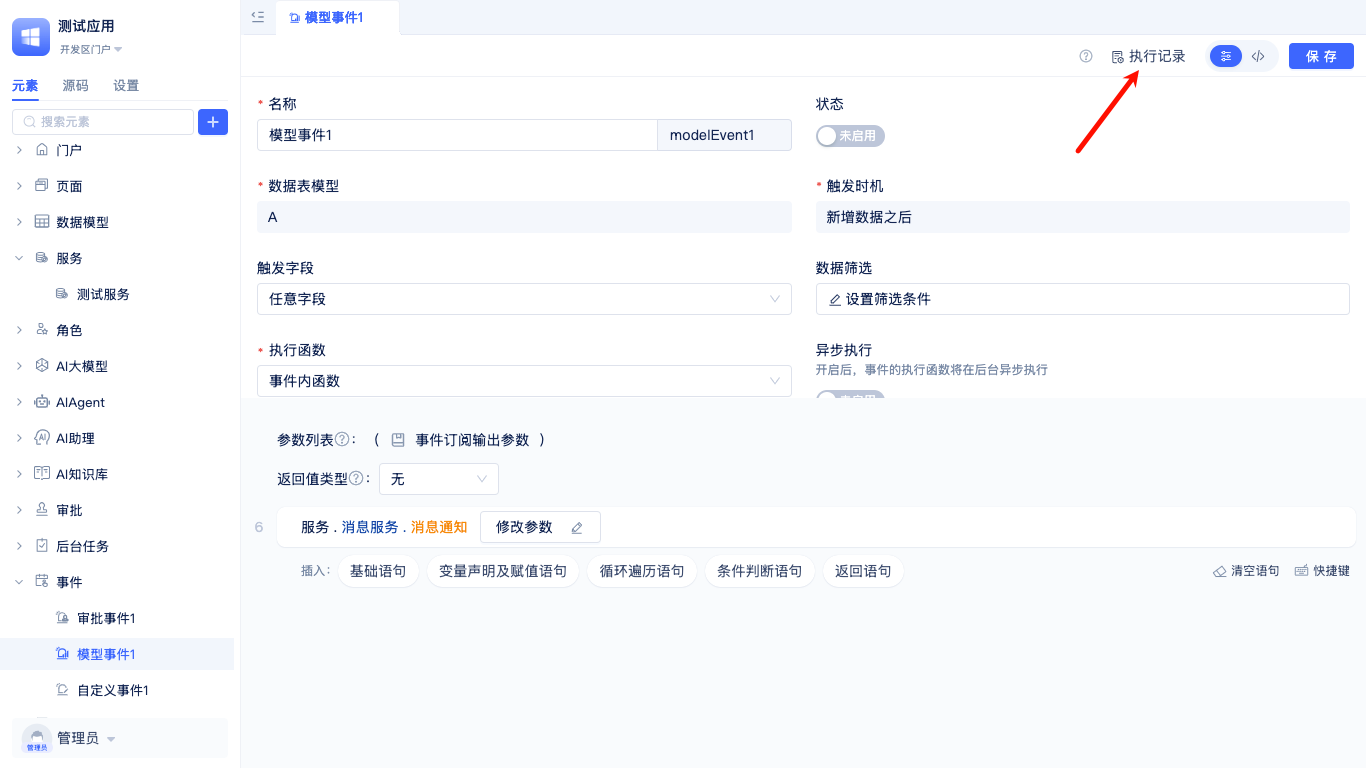Click the AI大模型 cube icon
Image resolution: width=1366 pixels, height=768 pixels.
pyautogui.click(x=42, y=366)
